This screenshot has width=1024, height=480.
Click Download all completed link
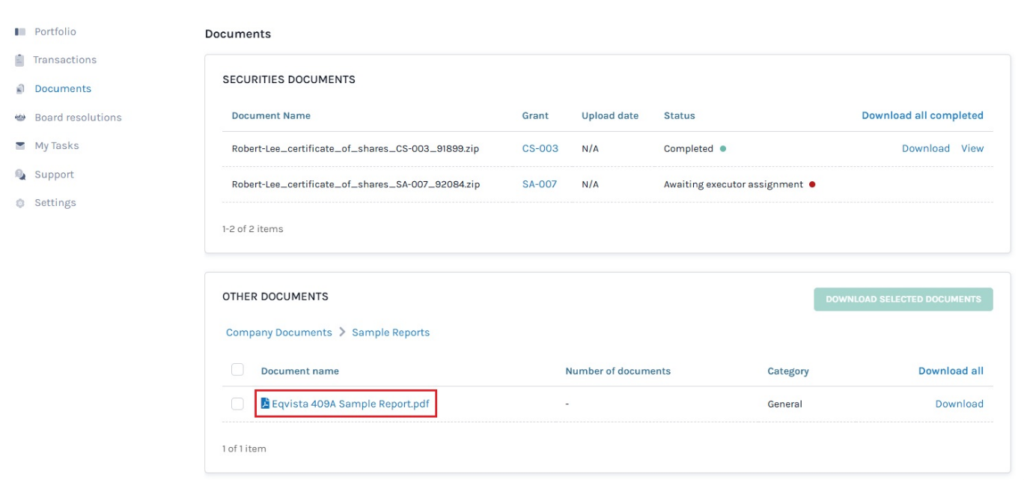point(922,115)
